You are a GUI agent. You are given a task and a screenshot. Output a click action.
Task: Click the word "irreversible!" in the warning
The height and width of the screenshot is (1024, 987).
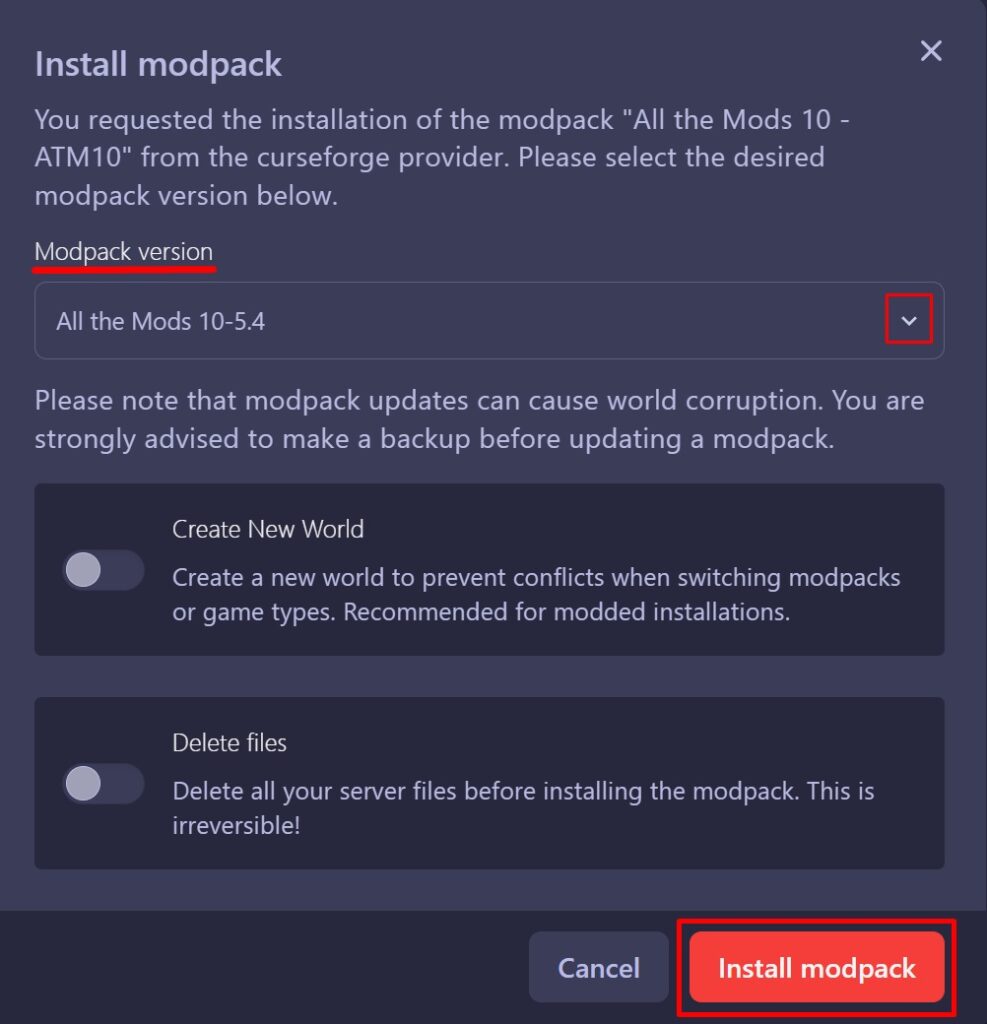pos(236,827)
